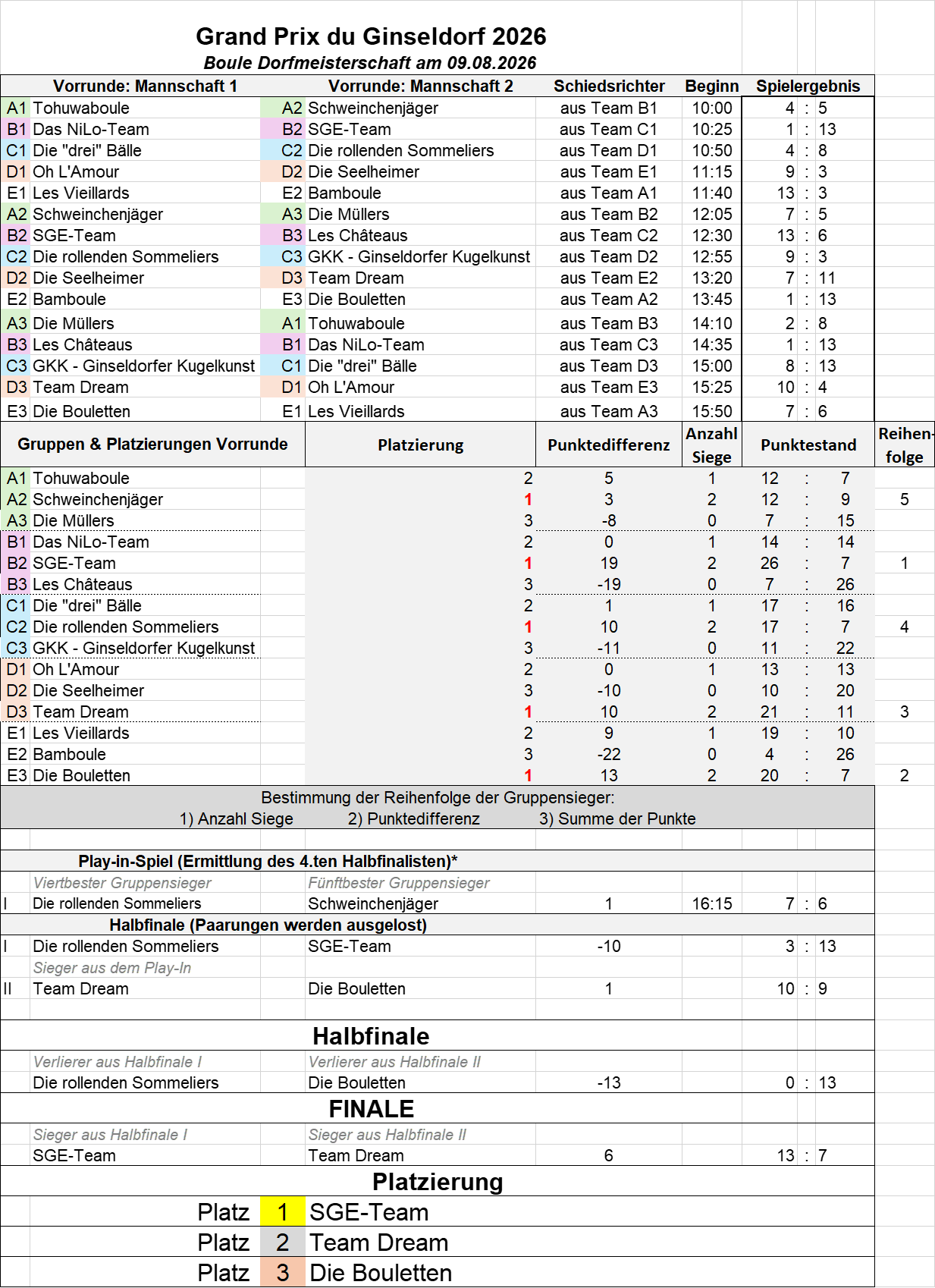Click the Grand Prix du Ginseldorf 2026 title

point(371,36)
